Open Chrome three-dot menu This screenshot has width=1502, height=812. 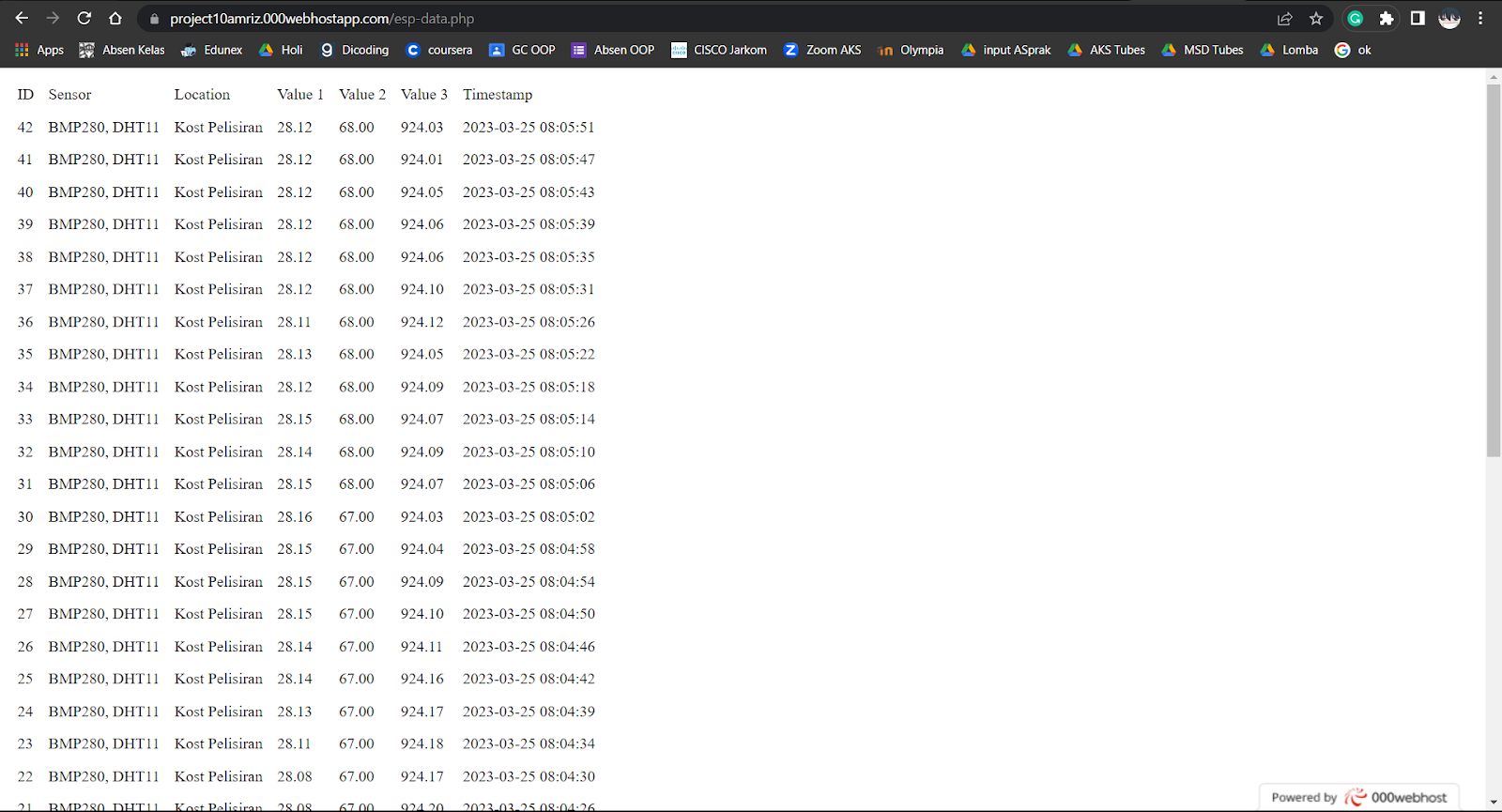point(1480,19)
